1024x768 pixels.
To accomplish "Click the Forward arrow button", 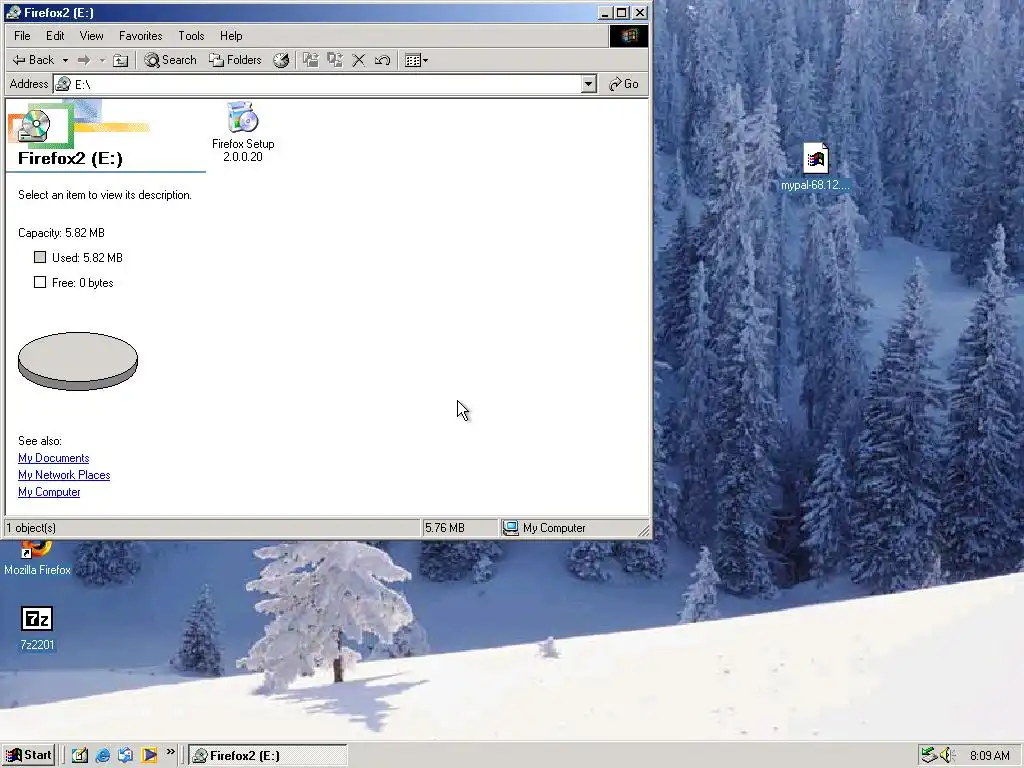I will pyautogui.click(x=84, y=60).
